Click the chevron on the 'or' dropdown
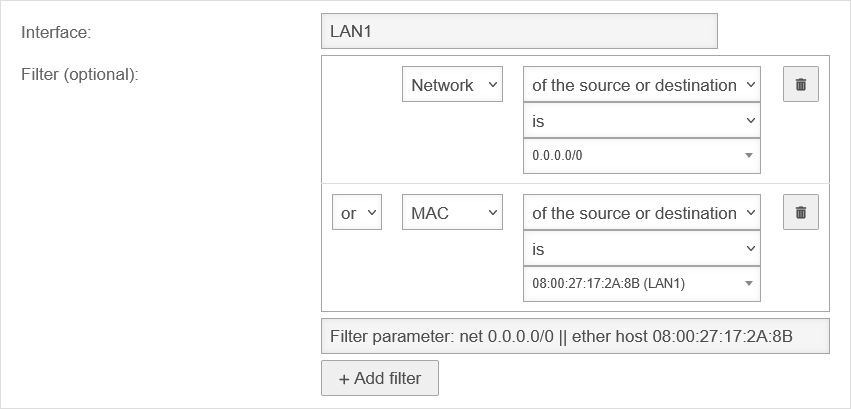The width and height of the screenshot is (851, 409). coord(372,213)
